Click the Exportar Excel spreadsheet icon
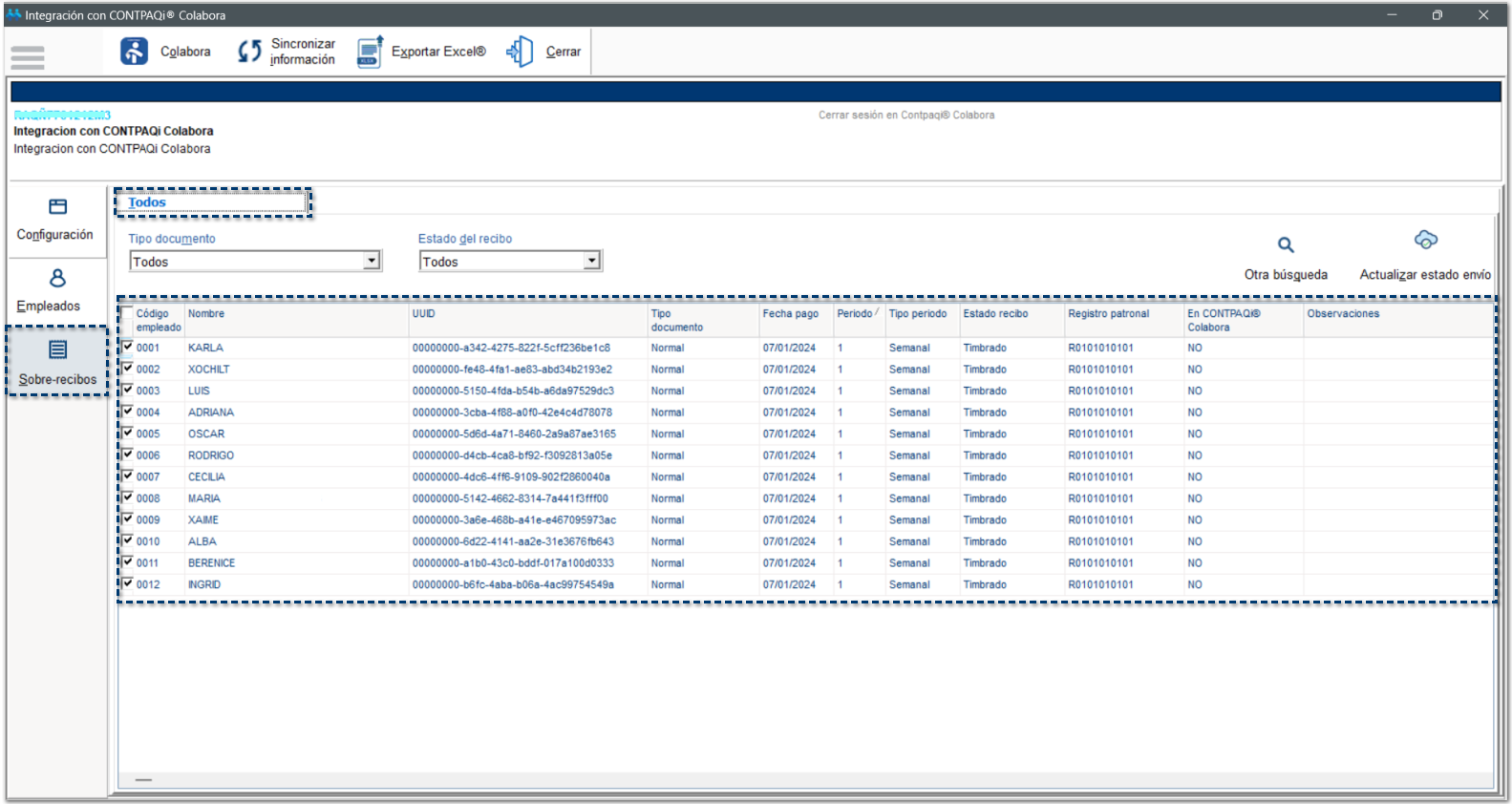This screenshot has width=1512, height=804. pyautogui.click(x=371, y=52)
